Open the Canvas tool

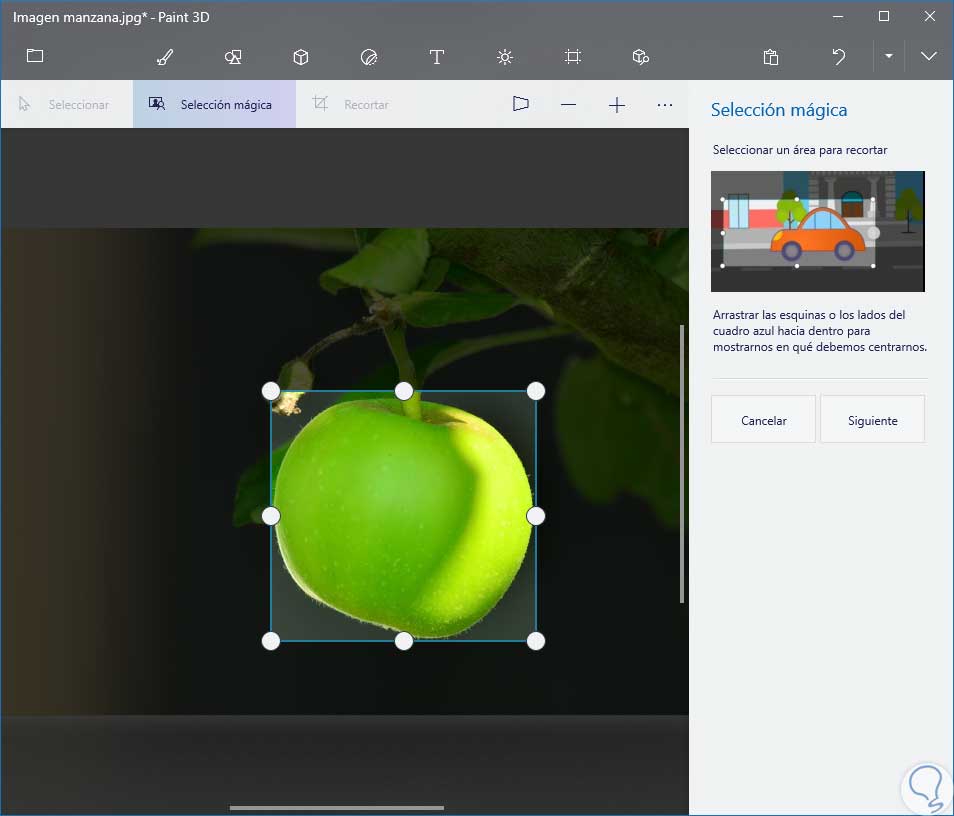click(x=572, y=57)
